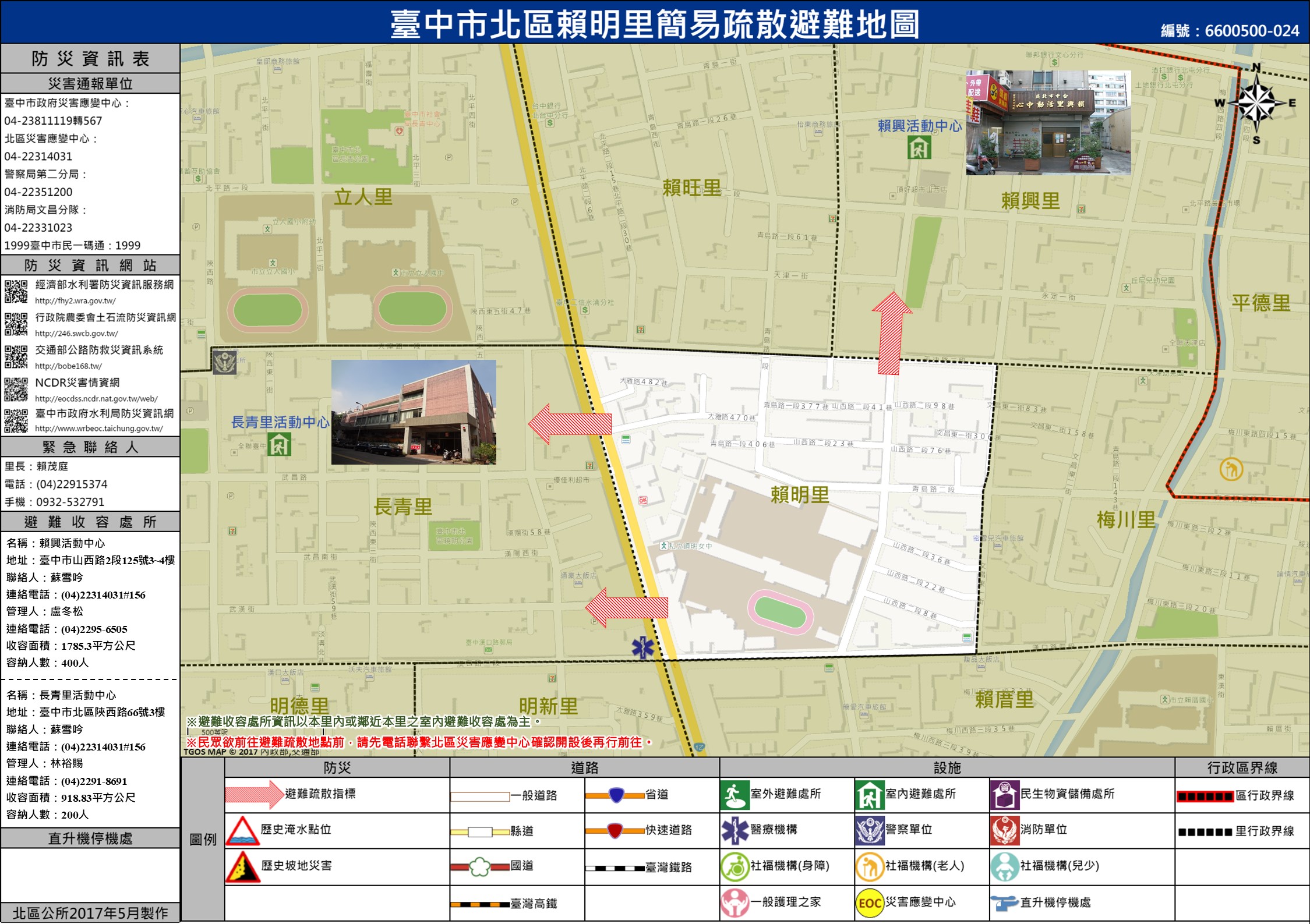Click the 里行政界線 black dashed line sample

point(1205,832)
